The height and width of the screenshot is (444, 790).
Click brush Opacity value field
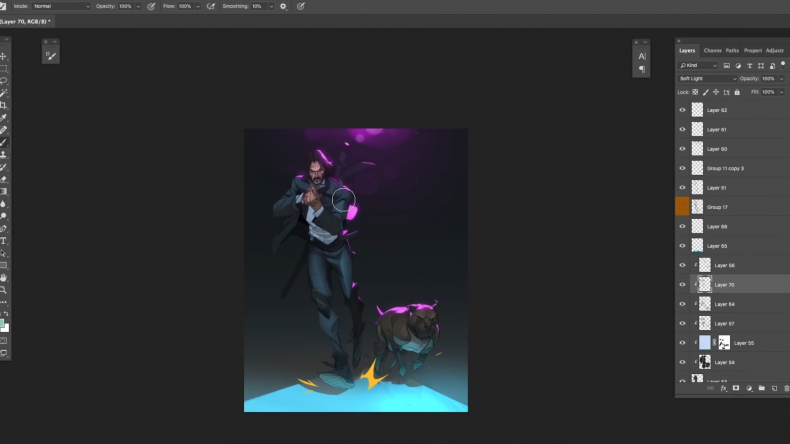tap(126, 7)
